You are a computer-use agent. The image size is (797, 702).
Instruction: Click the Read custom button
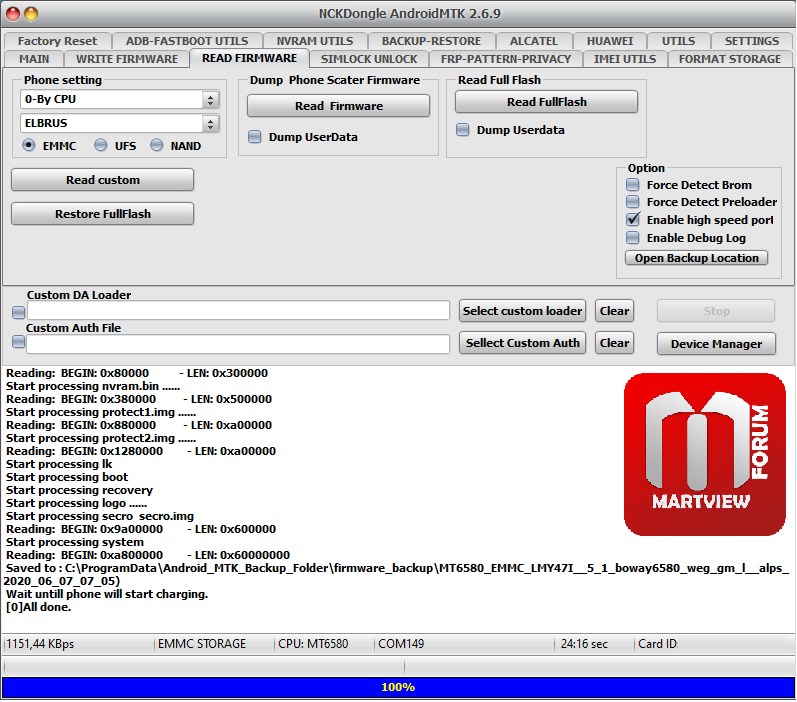103,180
